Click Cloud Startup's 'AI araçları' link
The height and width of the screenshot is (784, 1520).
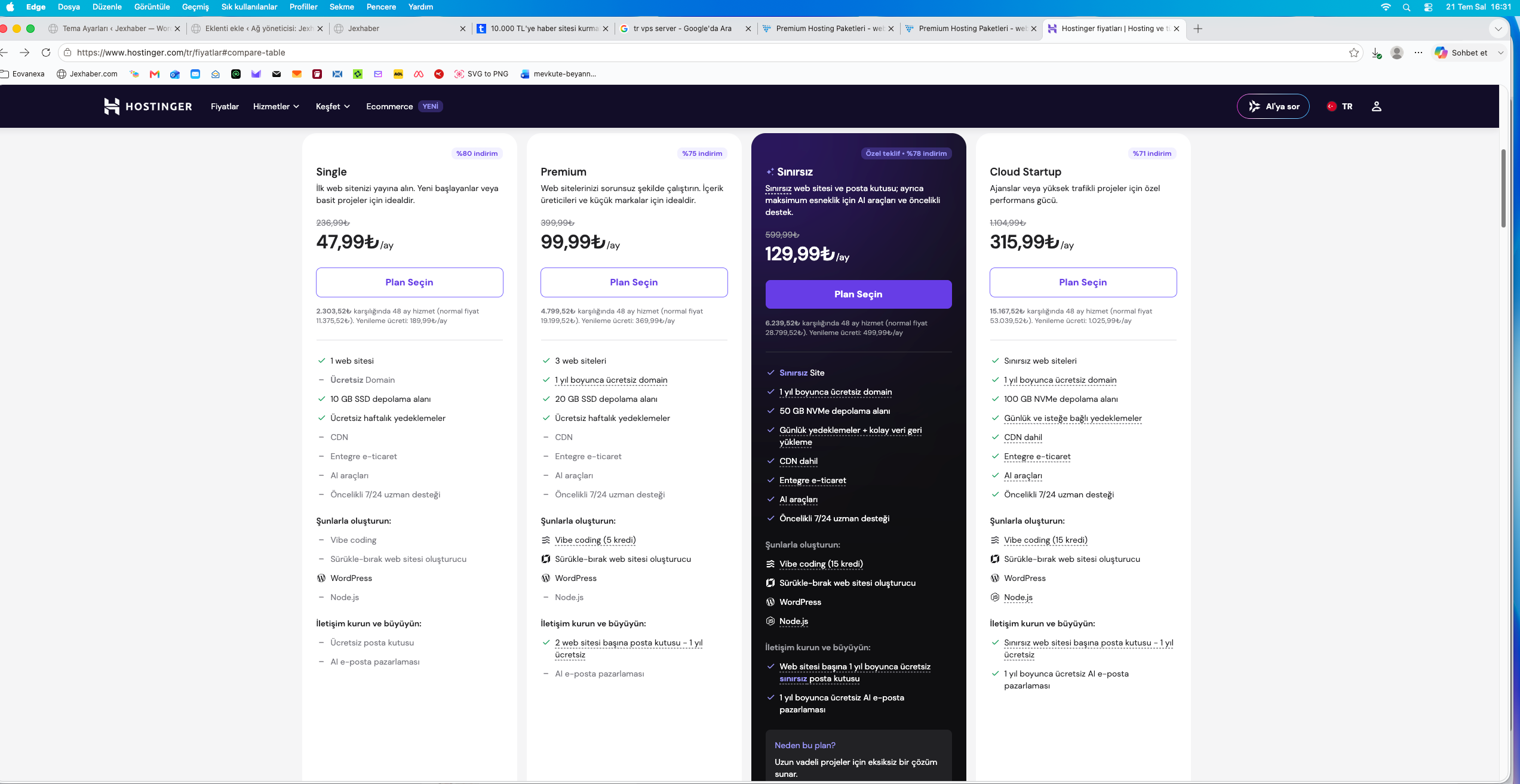pos(1022,475)
